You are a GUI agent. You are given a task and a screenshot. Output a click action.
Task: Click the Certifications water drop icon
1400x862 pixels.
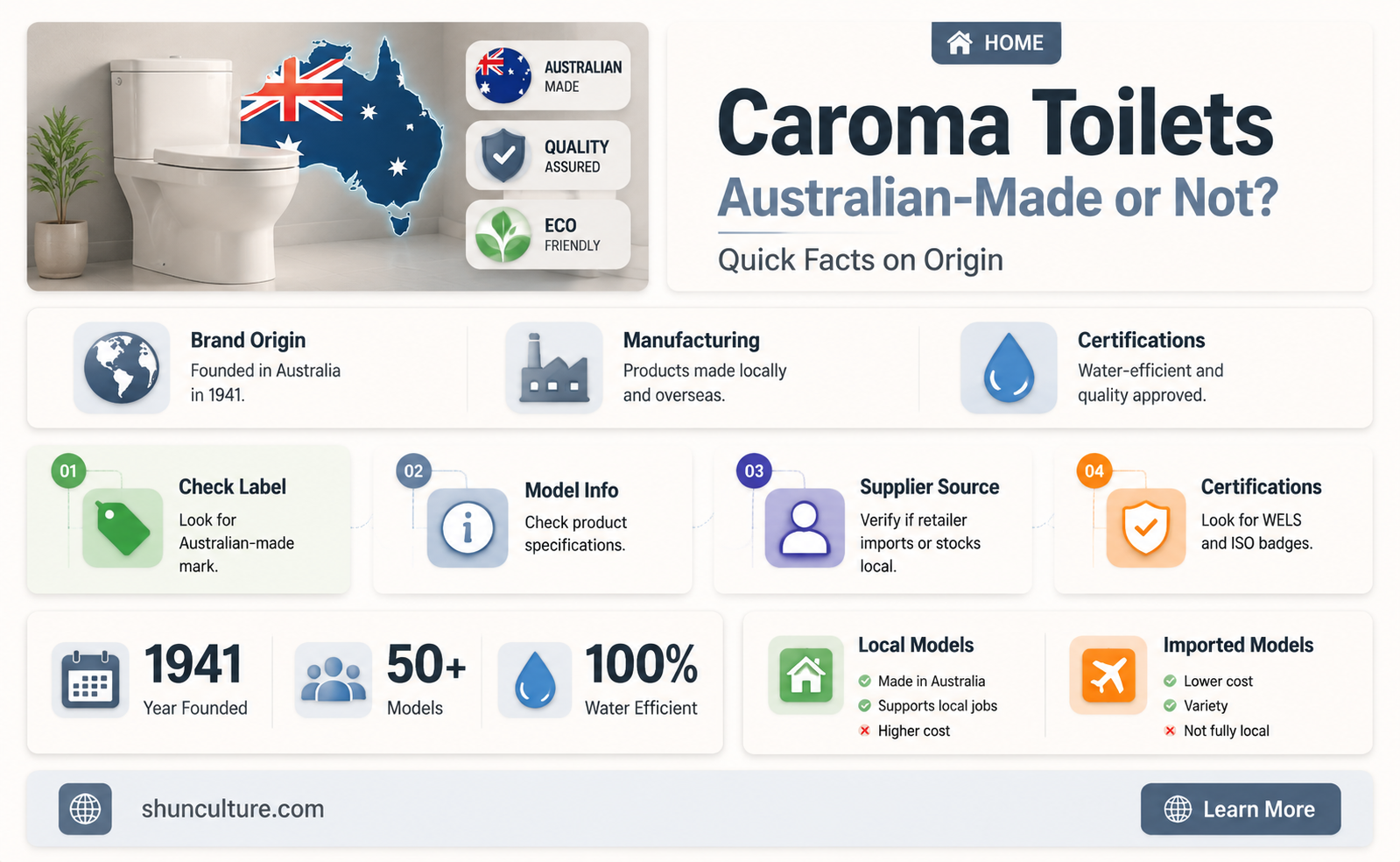[x=1009, y=368]
